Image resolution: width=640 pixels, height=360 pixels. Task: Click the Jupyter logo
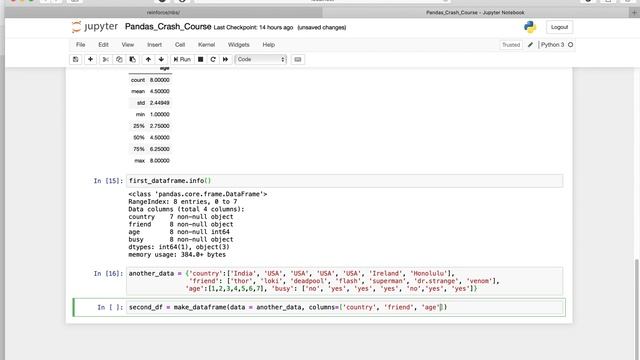(95, 27)
